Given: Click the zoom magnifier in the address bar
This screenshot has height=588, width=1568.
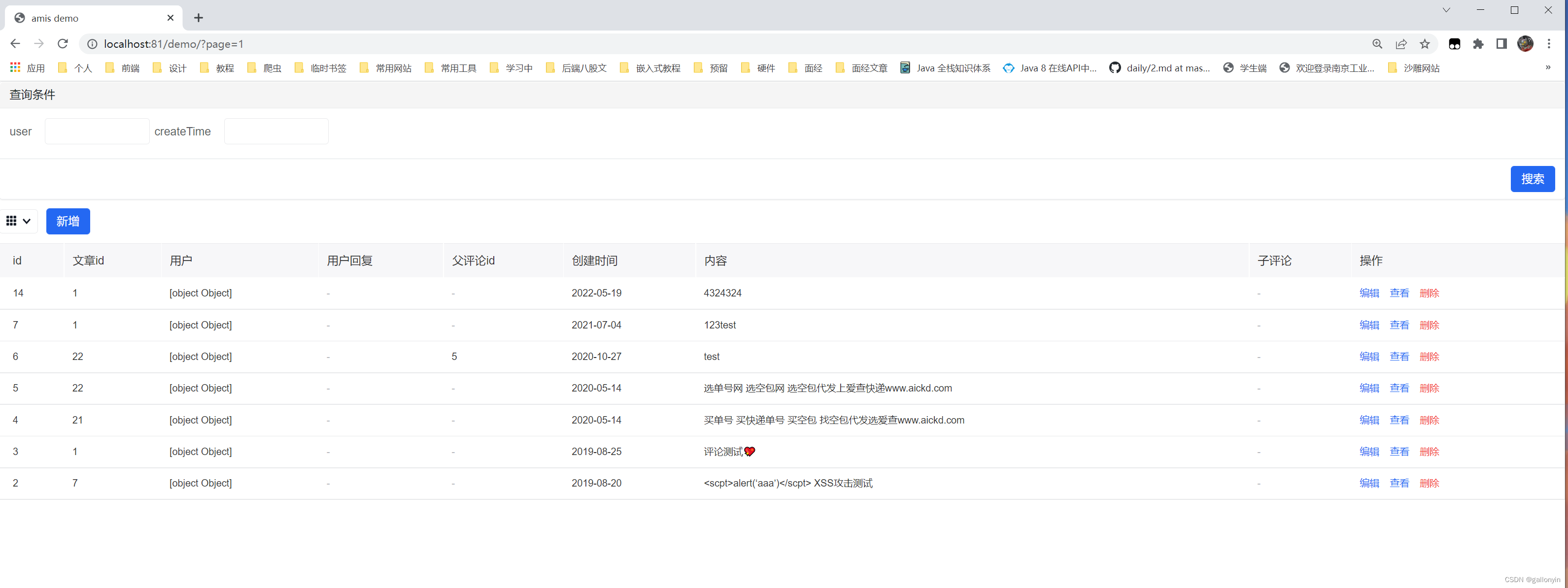Looking at the screenshot, I should click(x=1377, y=44).
